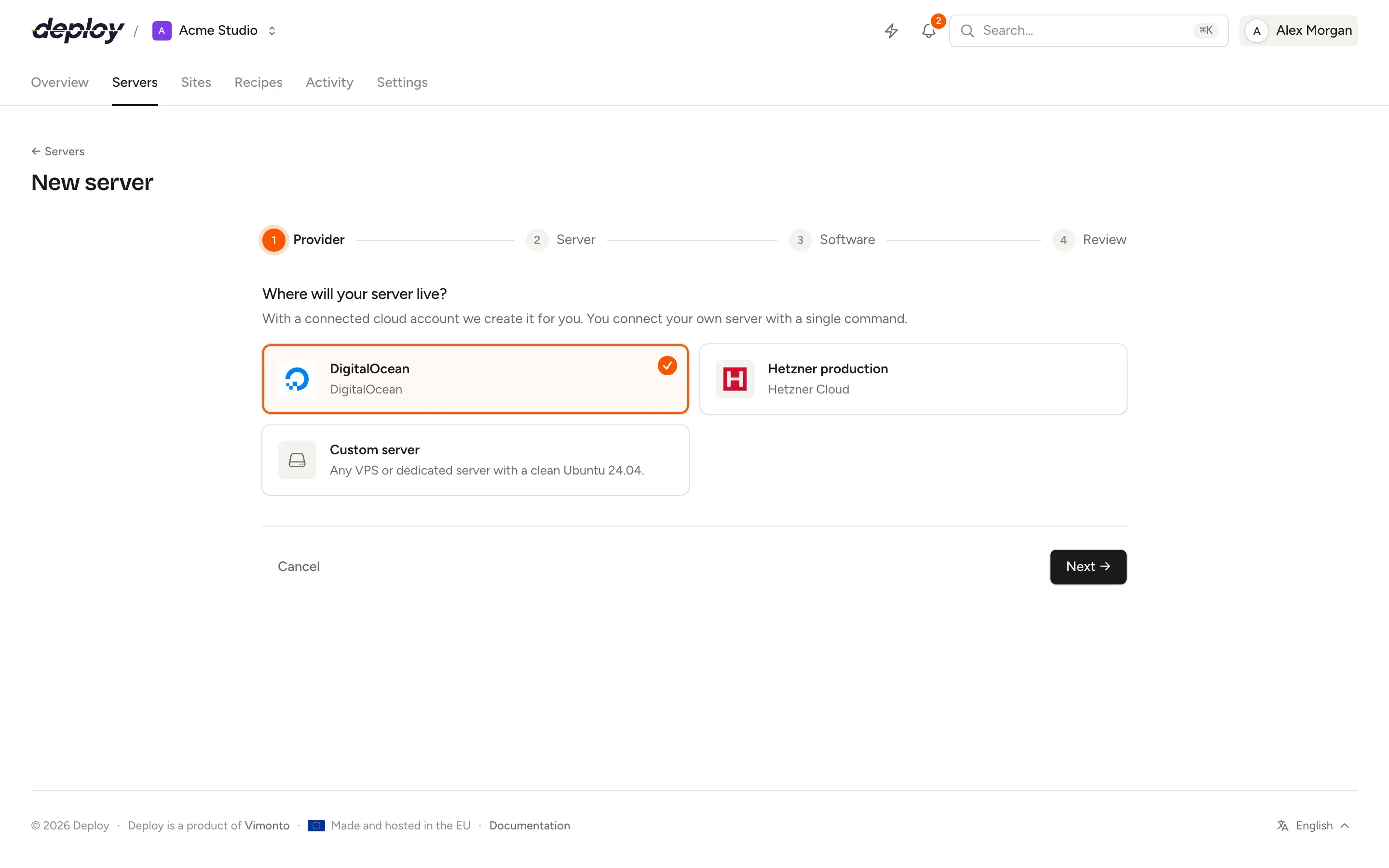Click the orange checkmark on DigitalOcean card
Image resolution: width=1389 pixels, height=868 pixels.
pyautogui.click(x=667, y=366)
